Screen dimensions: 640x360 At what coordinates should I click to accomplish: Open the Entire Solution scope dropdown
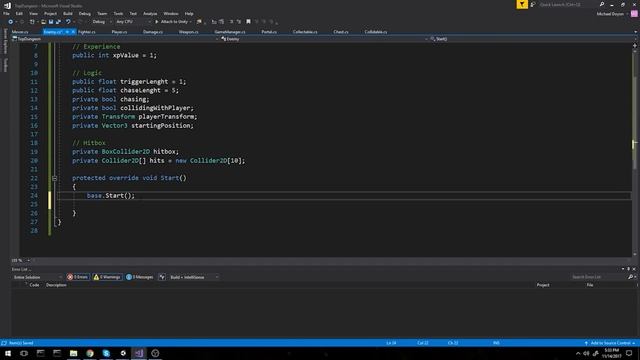pos(38,277)
